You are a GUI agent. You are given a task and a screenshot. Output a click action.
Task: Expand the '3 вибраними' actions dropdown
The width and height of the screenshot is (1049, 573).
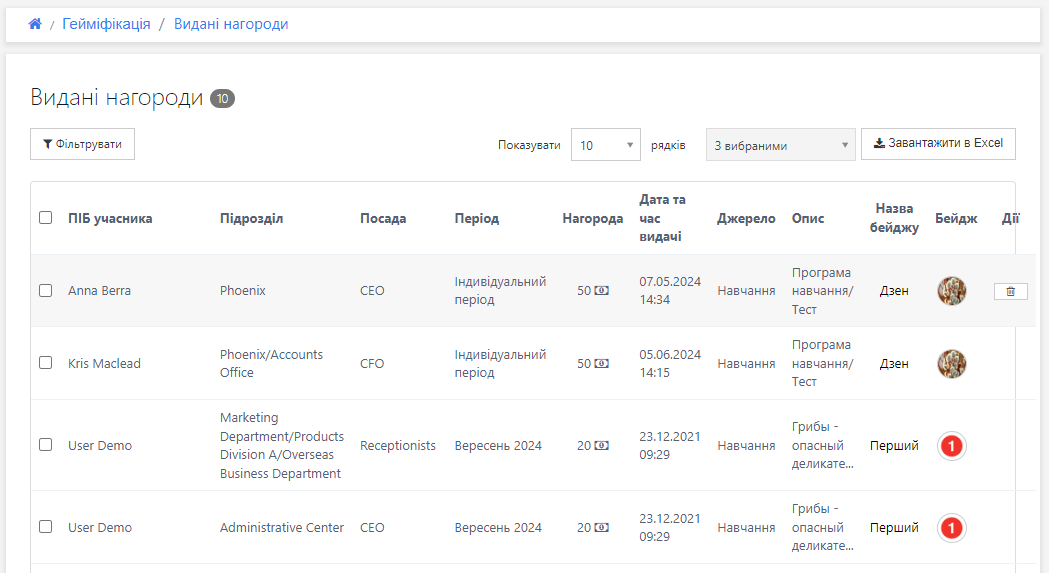780,145
